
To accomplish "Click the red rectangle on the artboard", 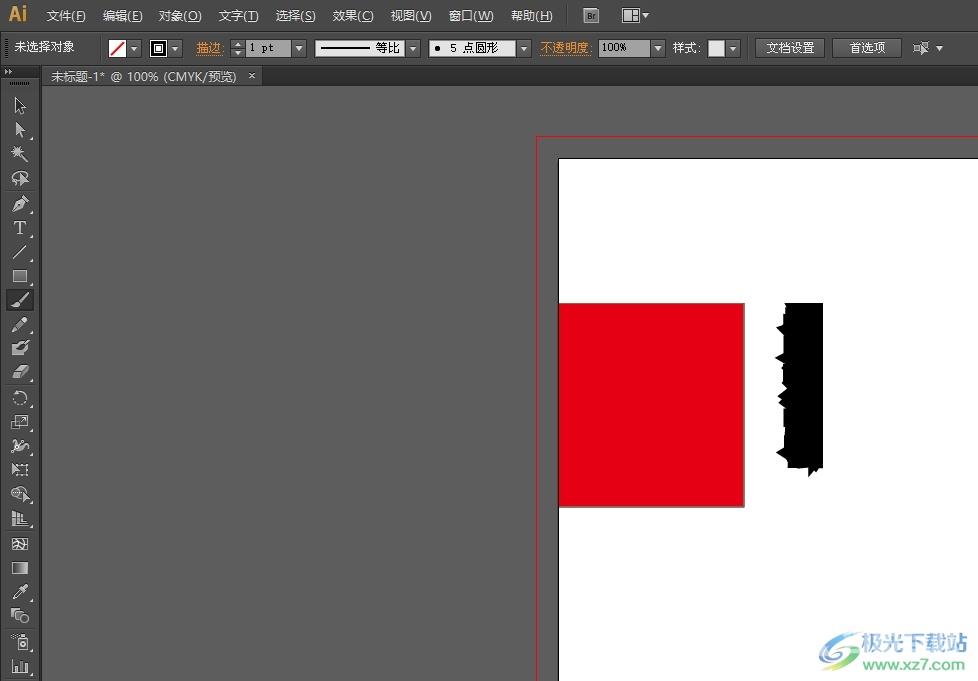I will click(651, 405).
